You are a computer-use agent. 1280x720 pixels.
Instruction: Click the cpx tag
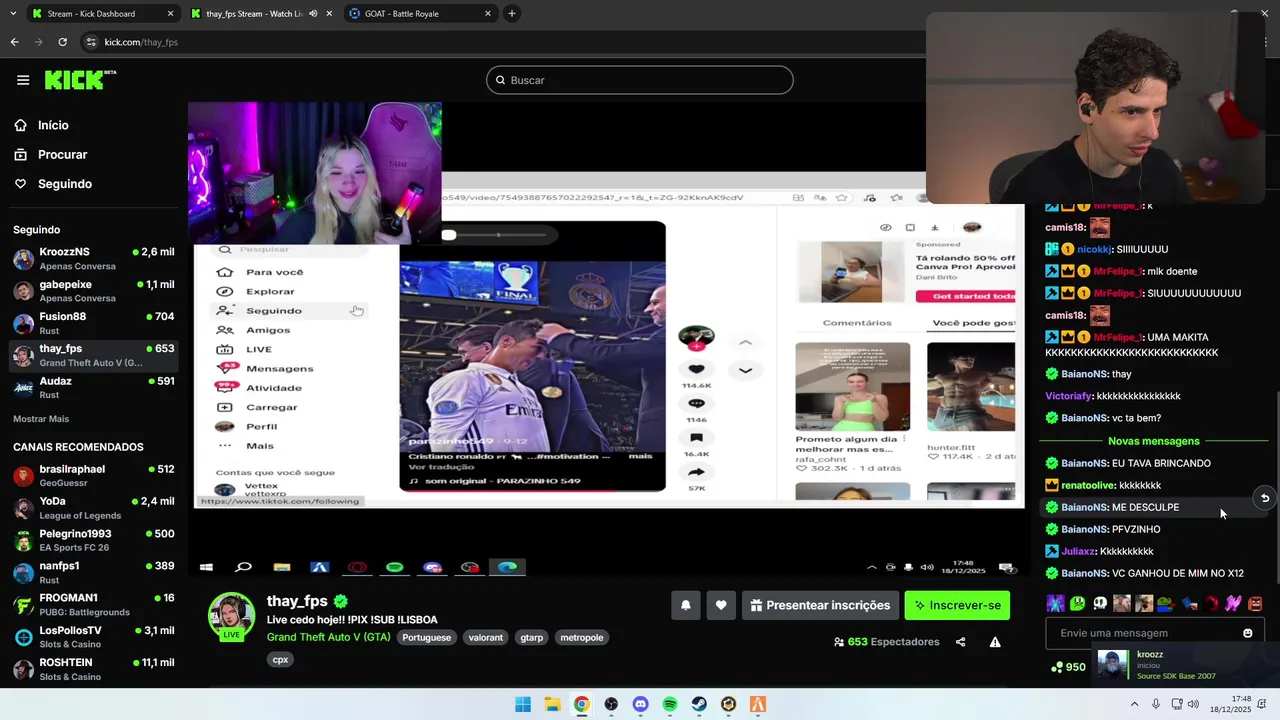[280, 659]
